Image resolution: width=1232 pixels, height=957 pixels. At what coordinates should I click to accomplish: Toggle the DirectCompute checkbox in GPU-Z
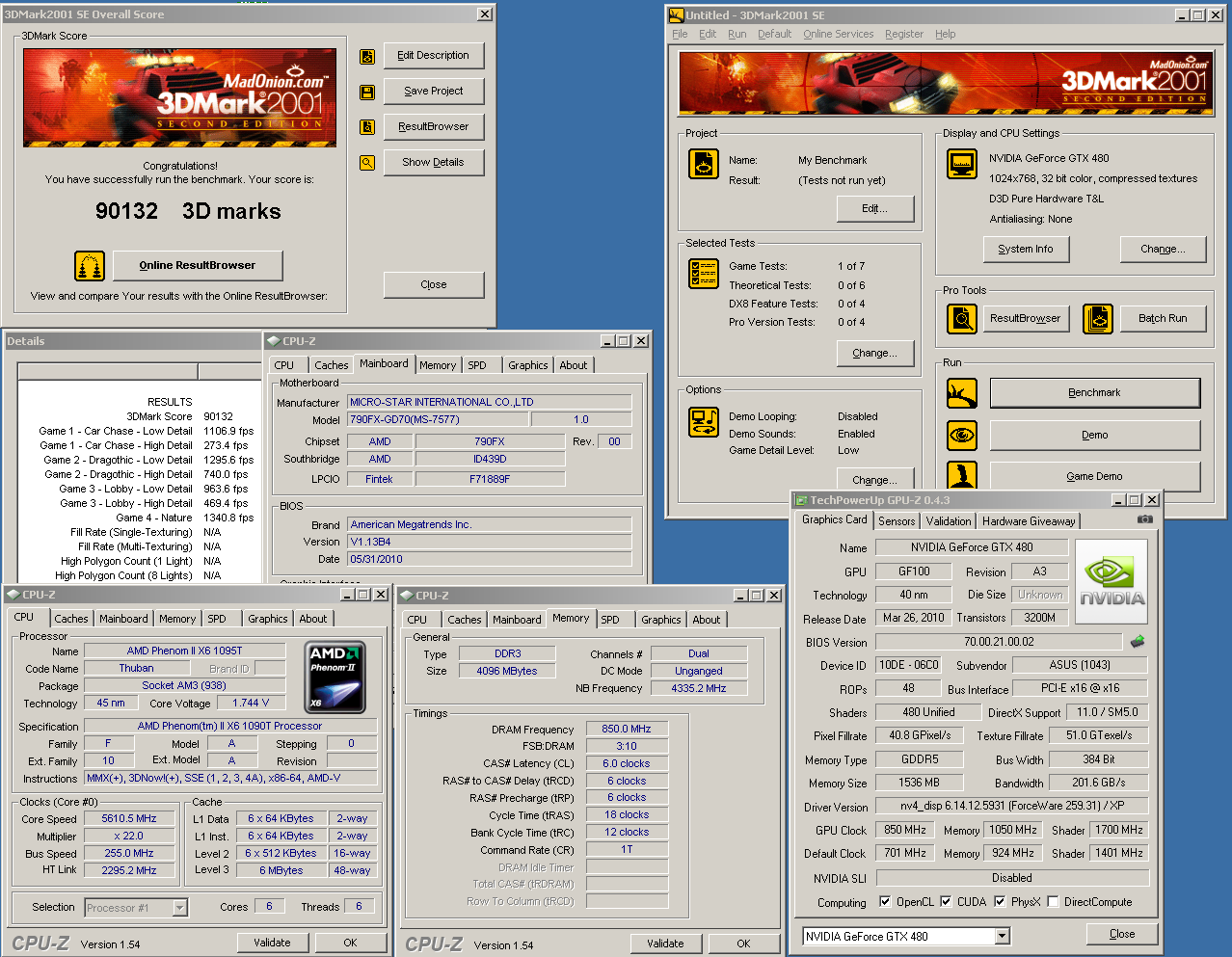pyautogui.click(x=1053, y=902)
